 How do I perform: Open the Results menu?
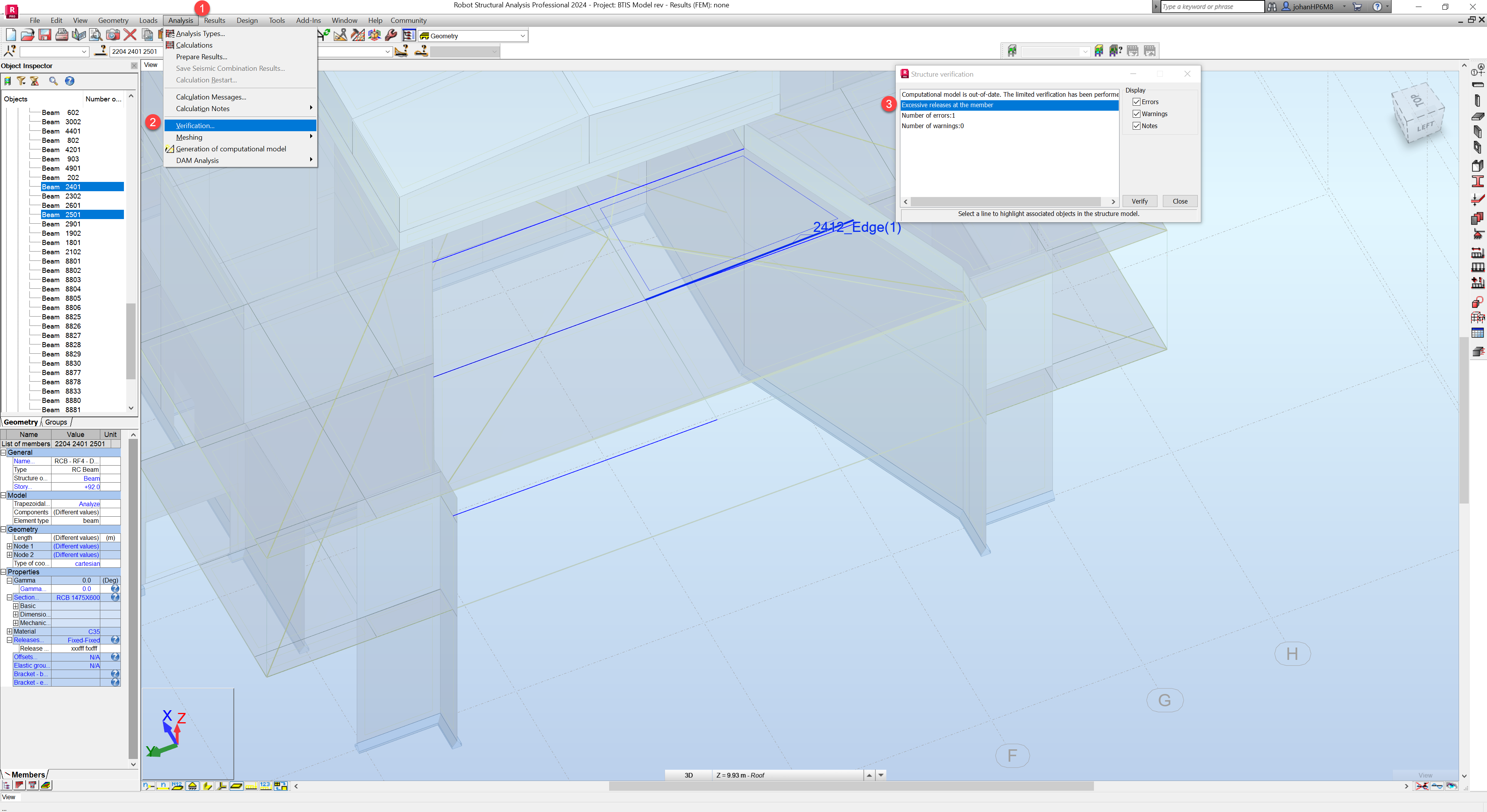click(x=214, y=20)
